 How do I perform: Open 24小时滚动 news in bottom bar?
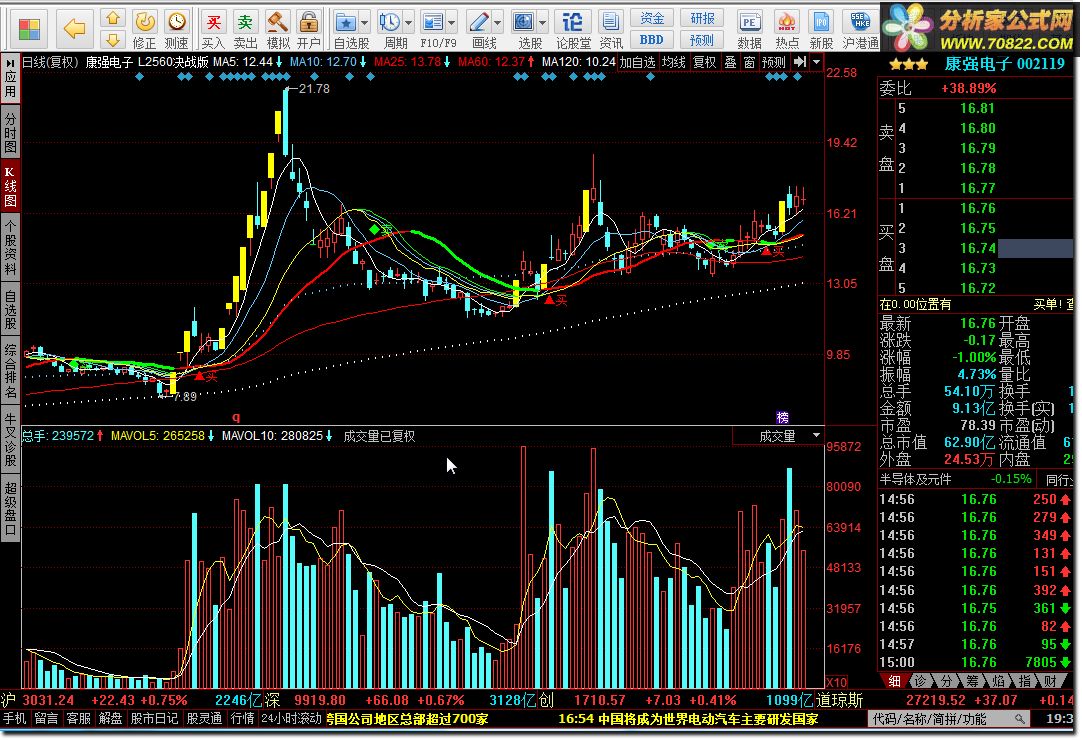pos(291,719)
